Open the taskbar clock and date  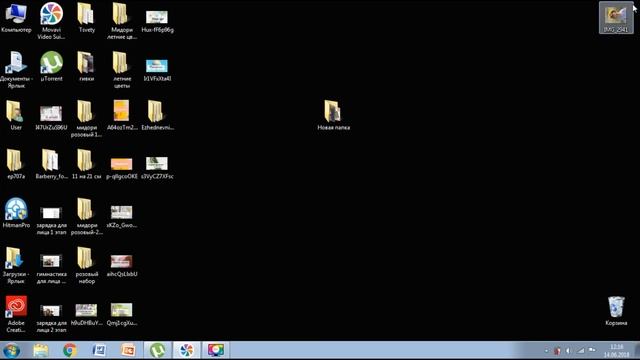(x=617, y=351)
